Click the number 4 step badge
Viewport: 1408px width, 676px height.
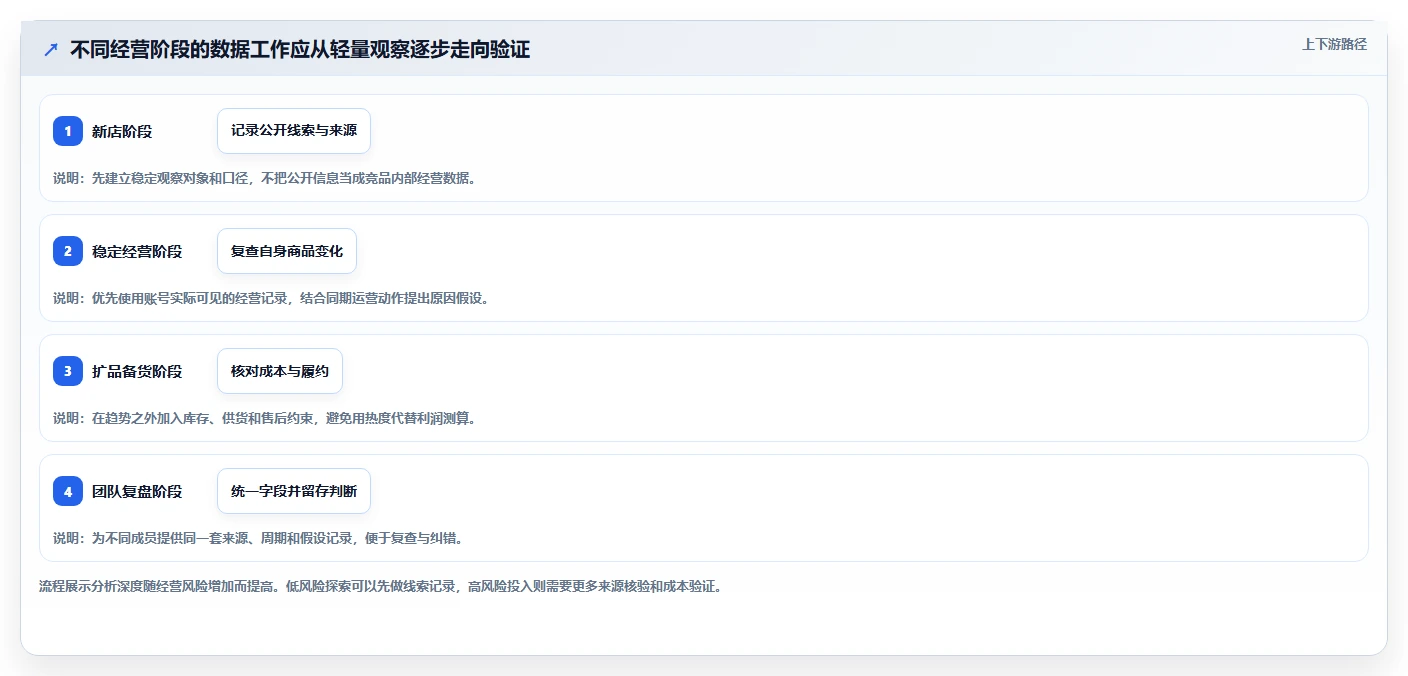tap(68, 491)
